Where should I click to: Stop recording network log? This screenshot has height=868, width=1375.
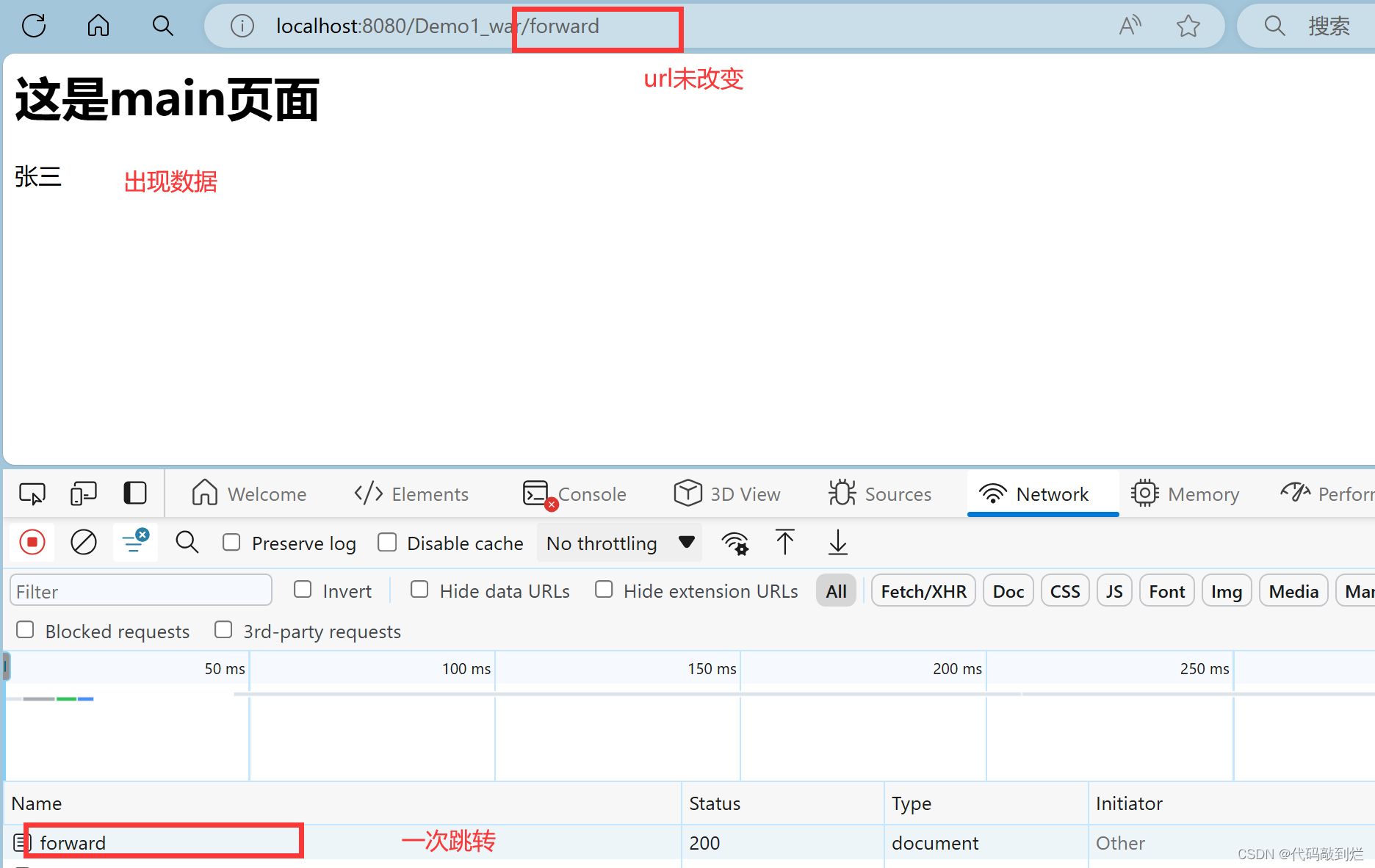point(32,543)
